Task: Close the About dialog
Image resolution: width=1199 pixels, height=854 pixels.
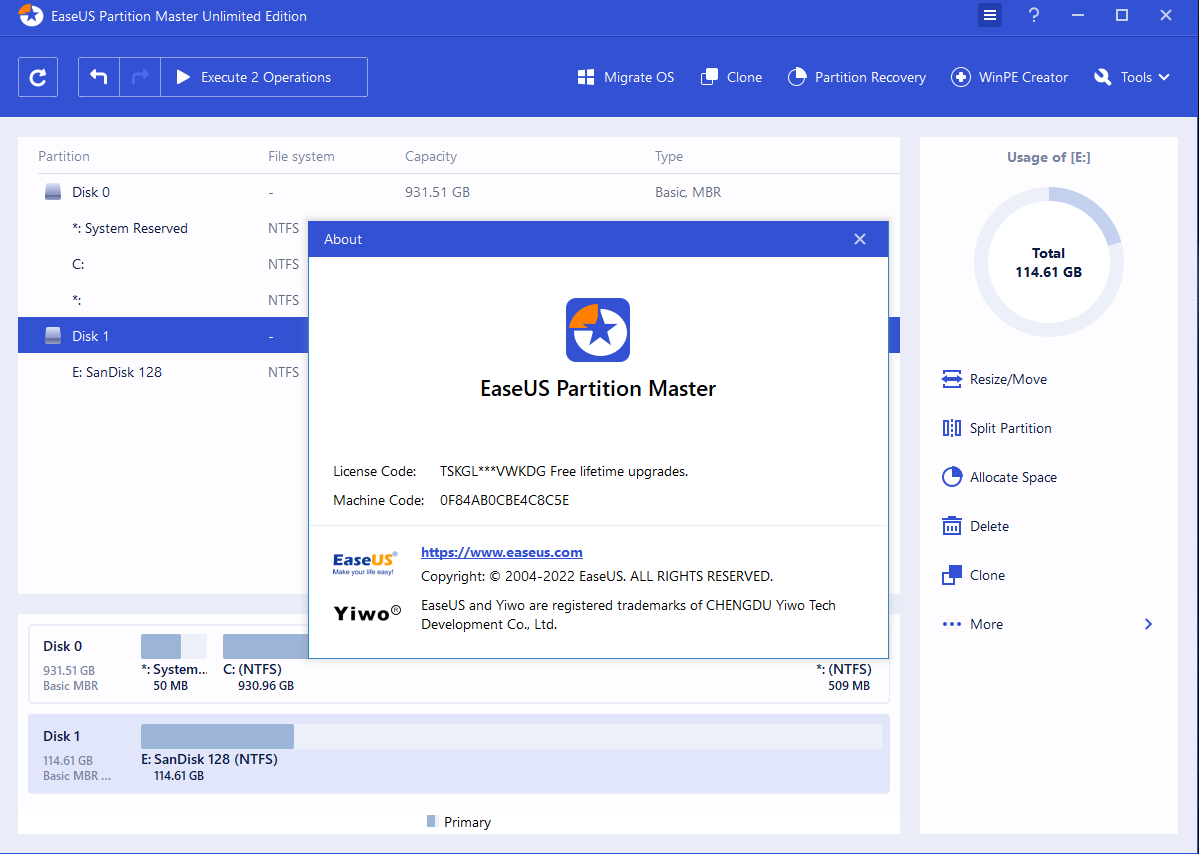Action: (859, 239)
